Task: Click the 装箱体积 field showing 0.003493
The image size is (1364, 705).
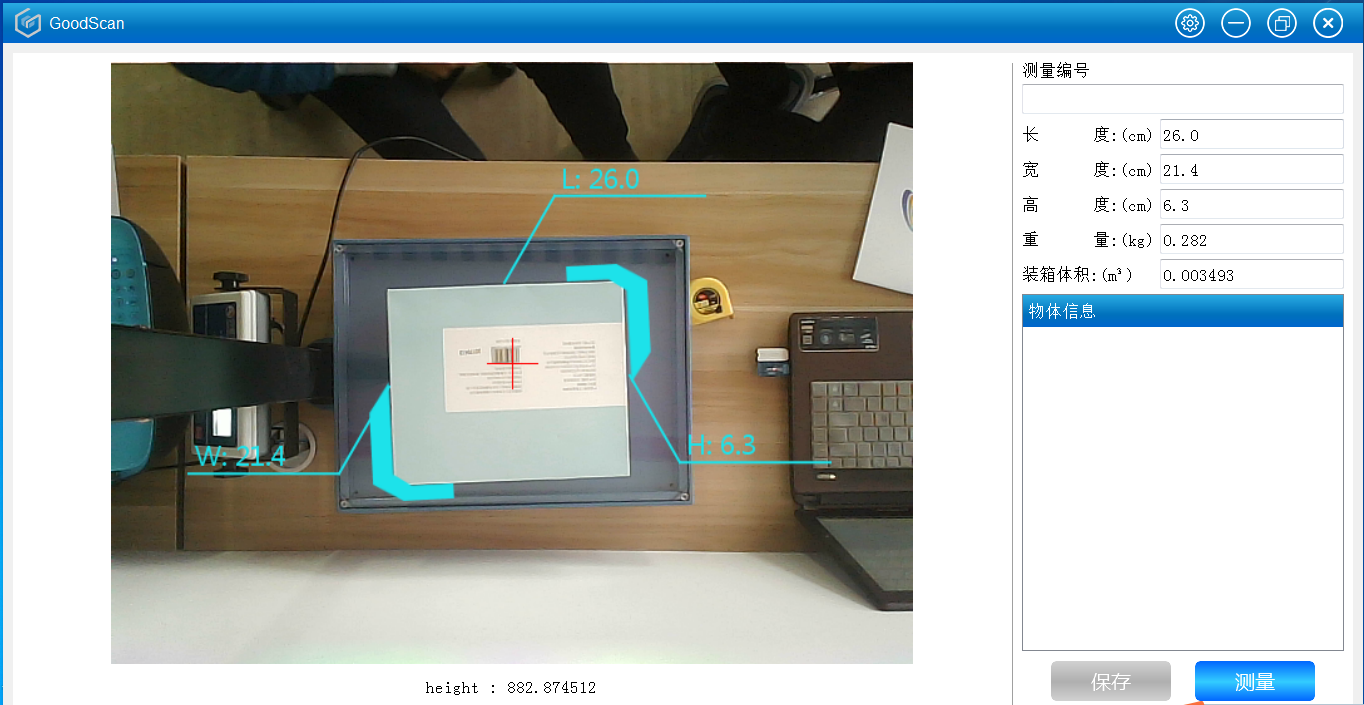Action: 1250,275
